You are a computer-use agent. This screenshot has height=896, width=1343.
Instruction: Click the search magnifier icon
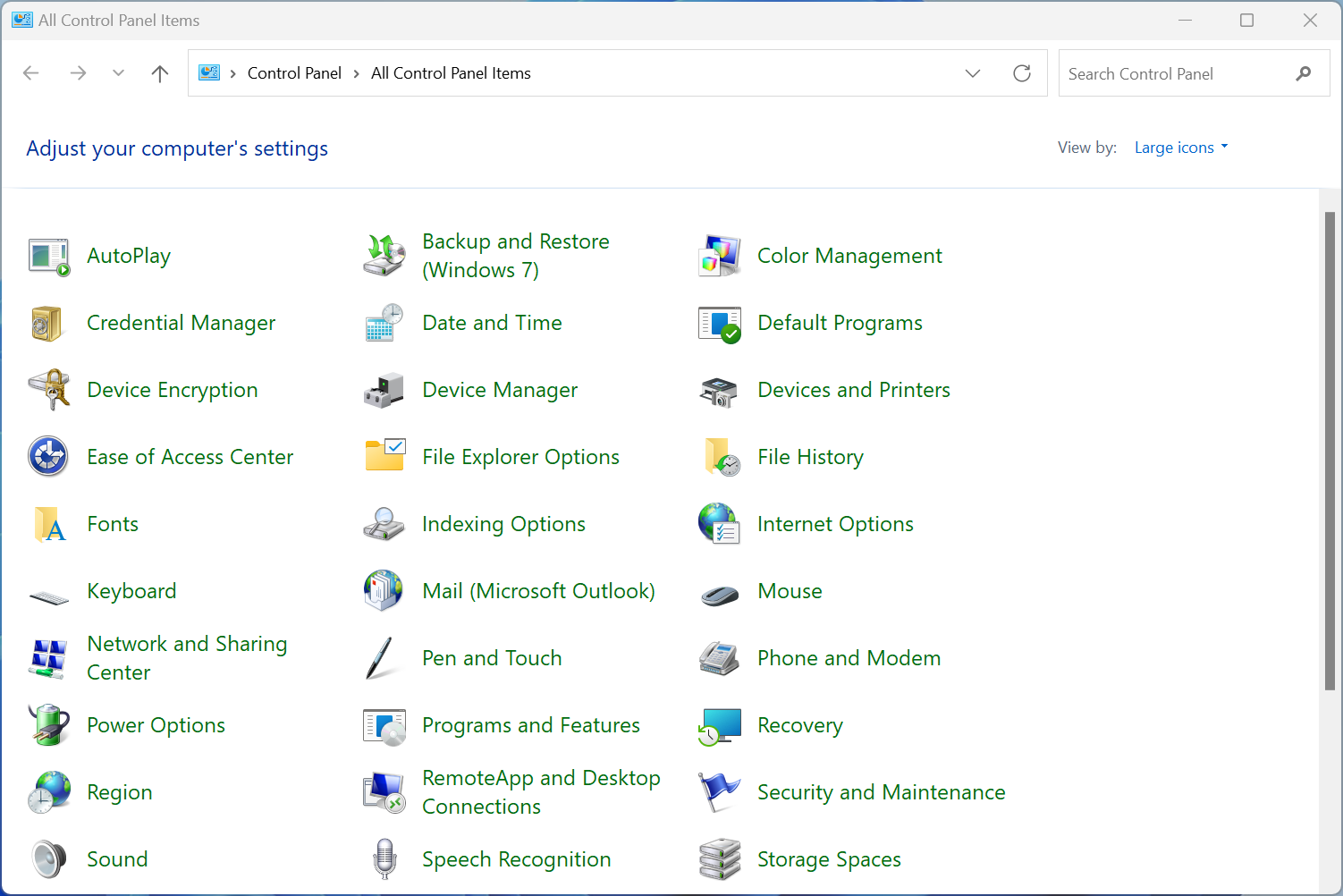1304,73
